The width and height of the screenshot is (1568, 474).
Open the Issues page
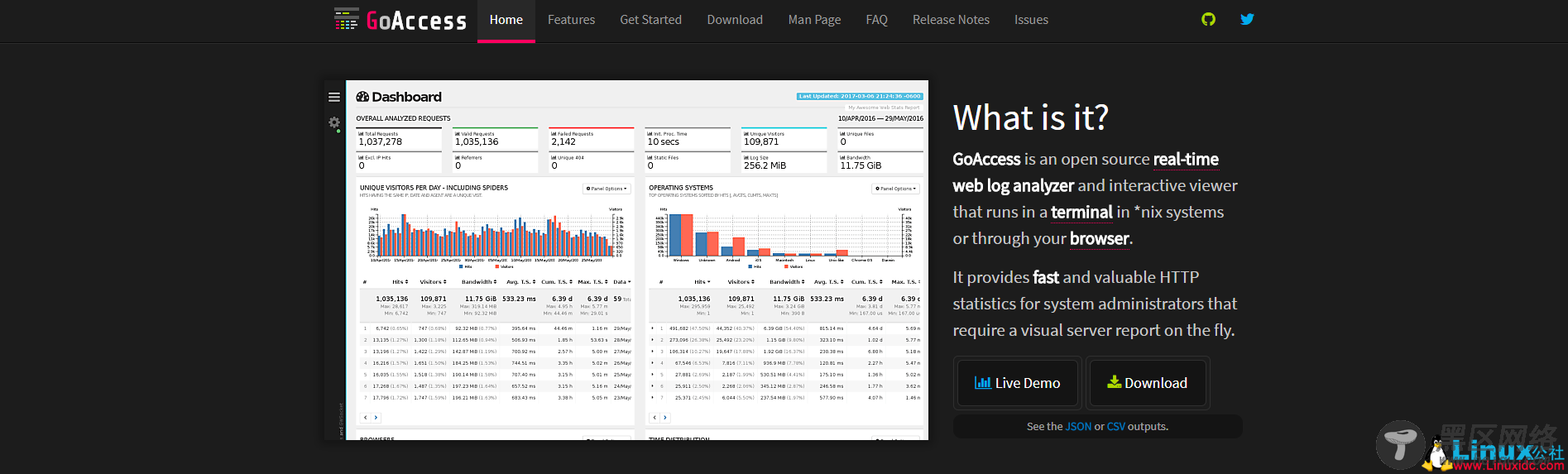1031,20
